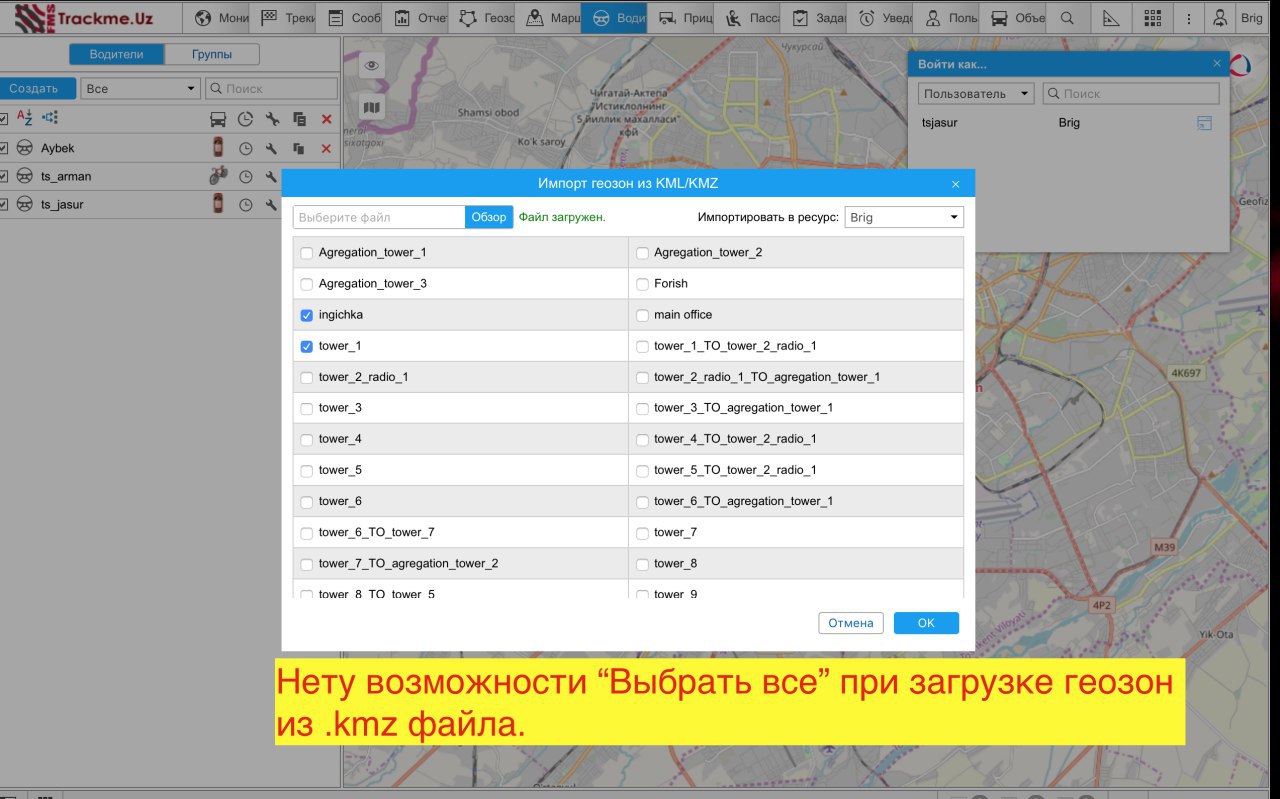Enable the tower_3 geofence checkbox
The width and height of the screenshot is (1280, 799).
(307, 408)
